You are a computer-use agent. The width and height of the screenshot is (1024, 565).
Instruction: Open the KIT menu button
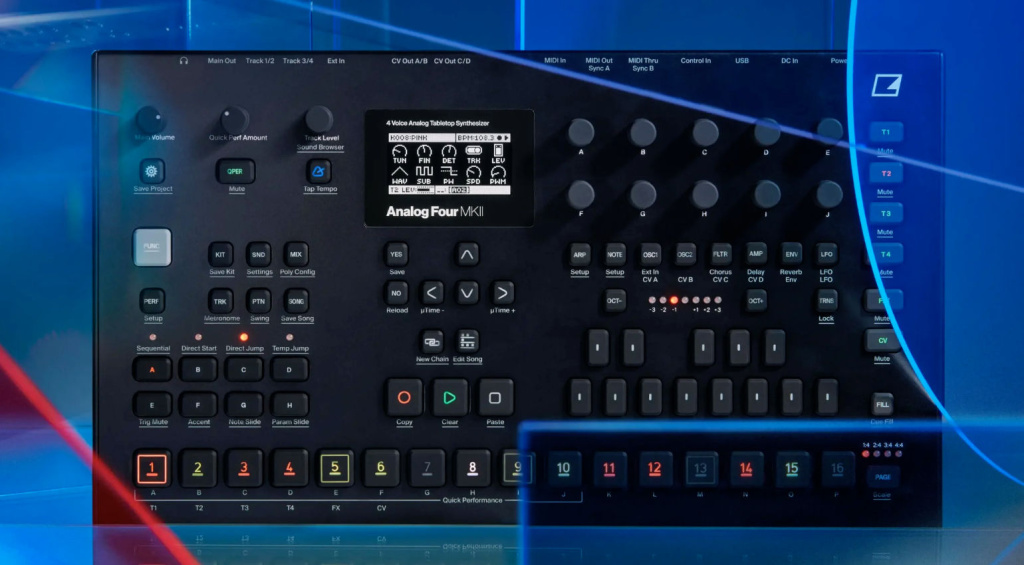[221, 255]
